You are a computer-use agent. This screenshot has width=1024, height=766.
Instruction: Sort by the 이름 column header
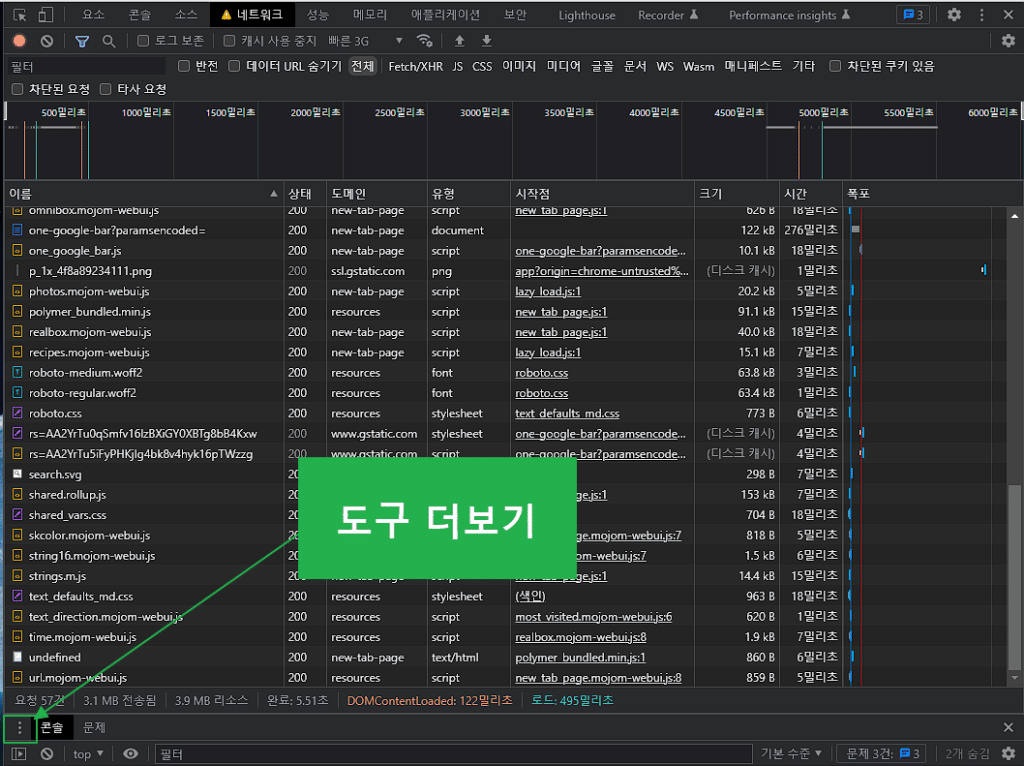(x=144, y=194)
